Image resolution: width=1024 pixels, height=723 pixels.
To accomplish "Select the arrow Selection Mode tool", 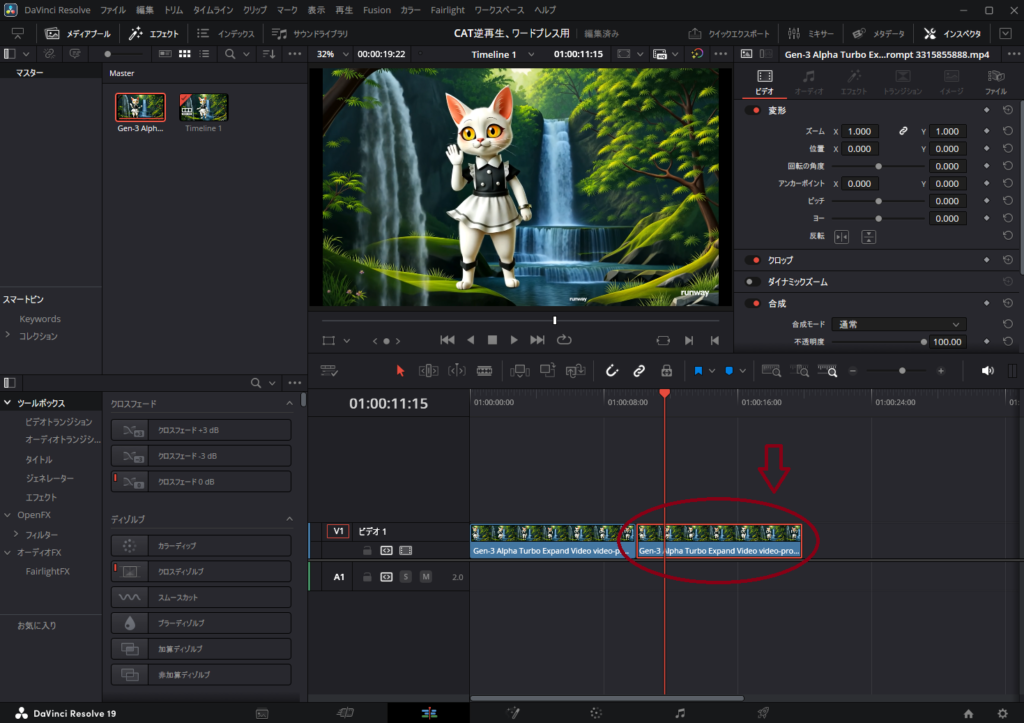I will [400, 370].
